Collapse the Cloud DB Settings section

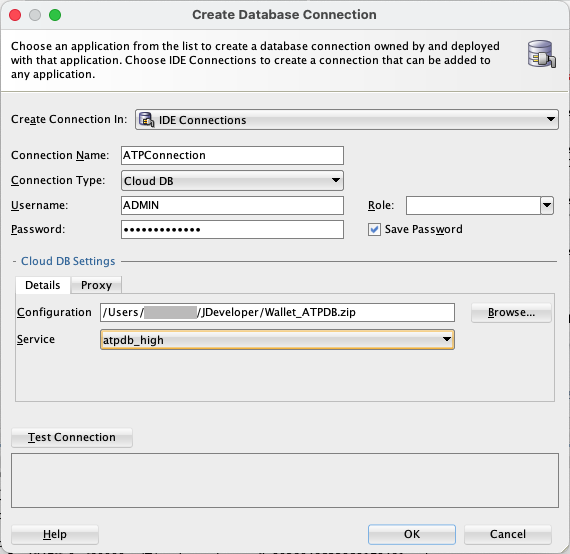coord(15,261)
